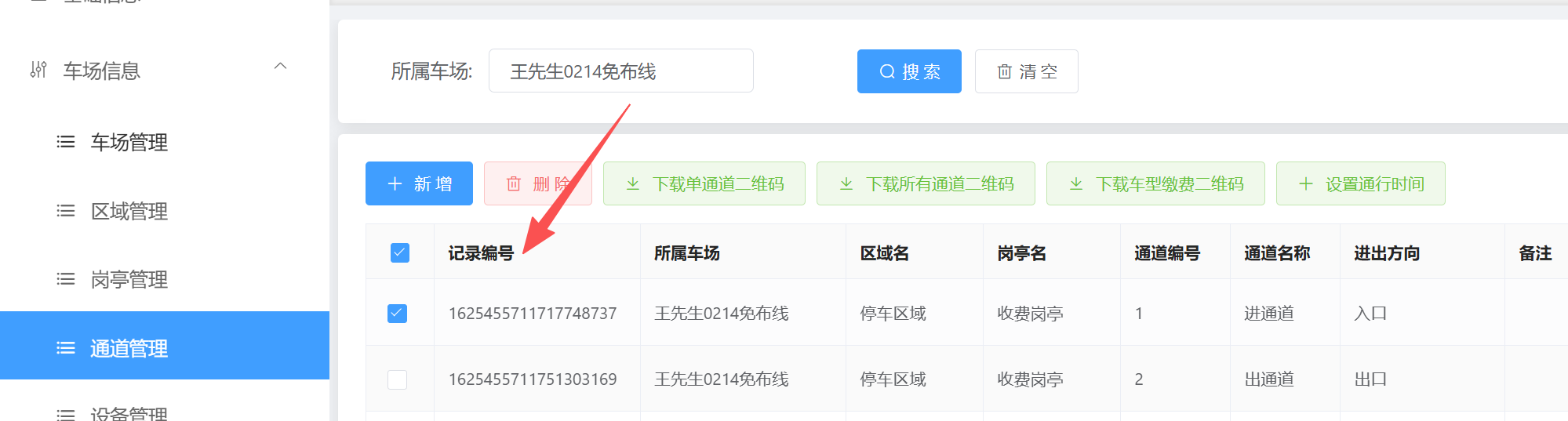Click the 备注 column header
Viewport: 1568px width, 421px height.
click(x=1535, y=253)
